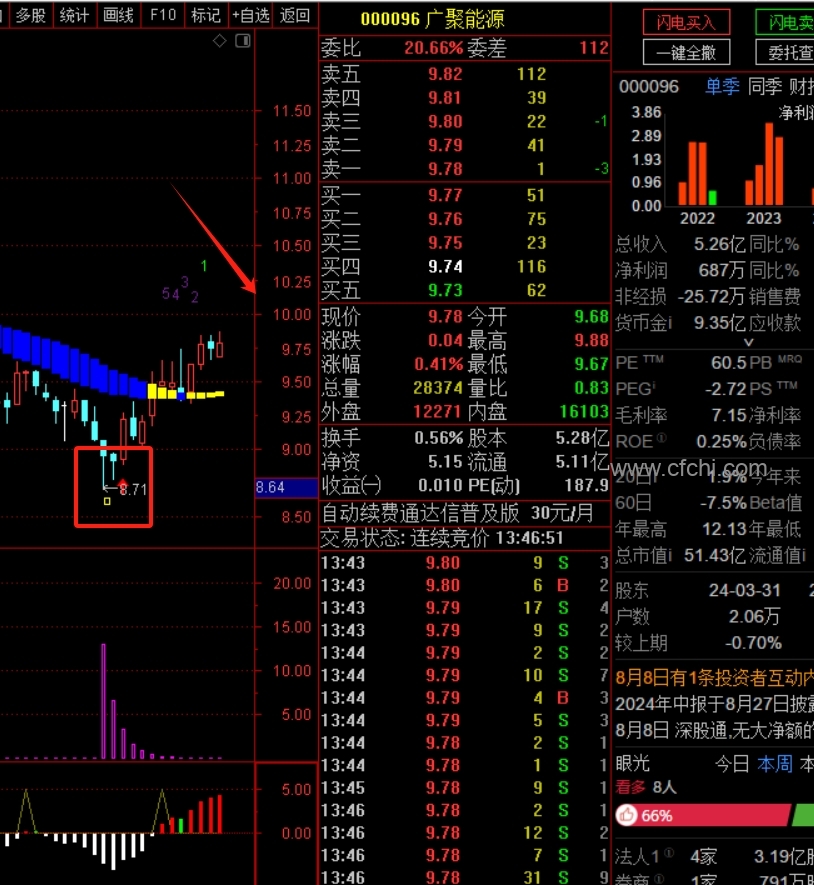The width and height of the screenshot is (814, 885).
Task: Click the 闪电买入 flash buy button
Action: coord(686,23)
